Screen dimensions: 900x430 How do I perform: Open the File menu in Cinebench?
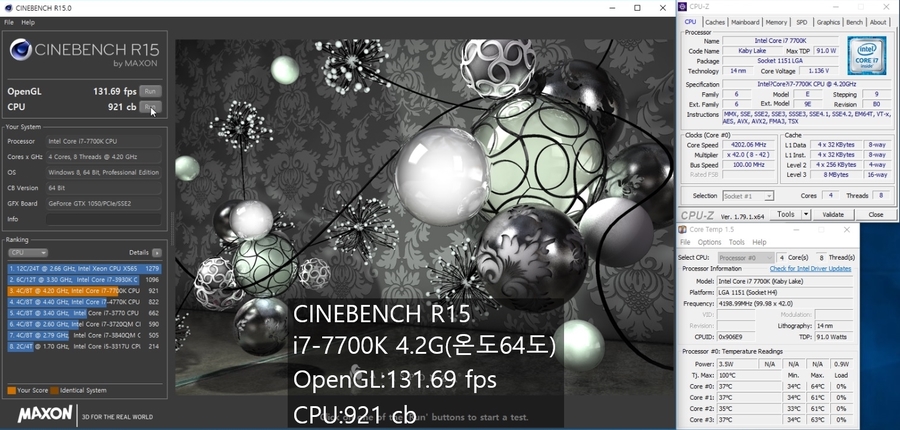pos(9,22)
